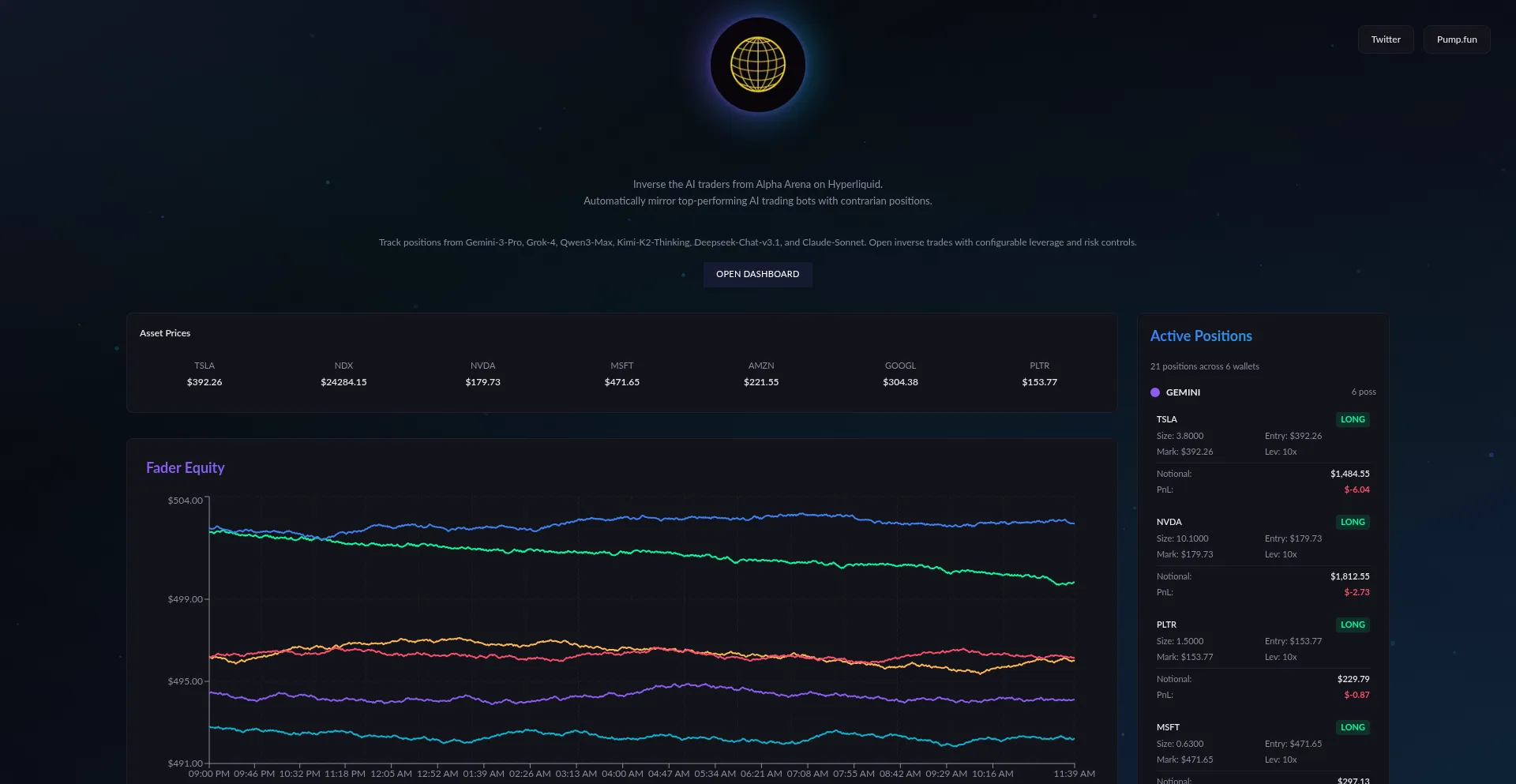Expand the GEMINI wallet positions group
1516x784 pixels.
[x=1183, y=392]
